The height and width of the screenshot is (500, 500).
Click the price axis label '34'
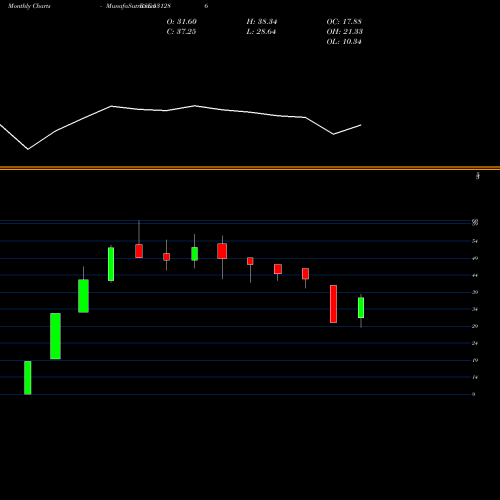click(x=475, y=309)
